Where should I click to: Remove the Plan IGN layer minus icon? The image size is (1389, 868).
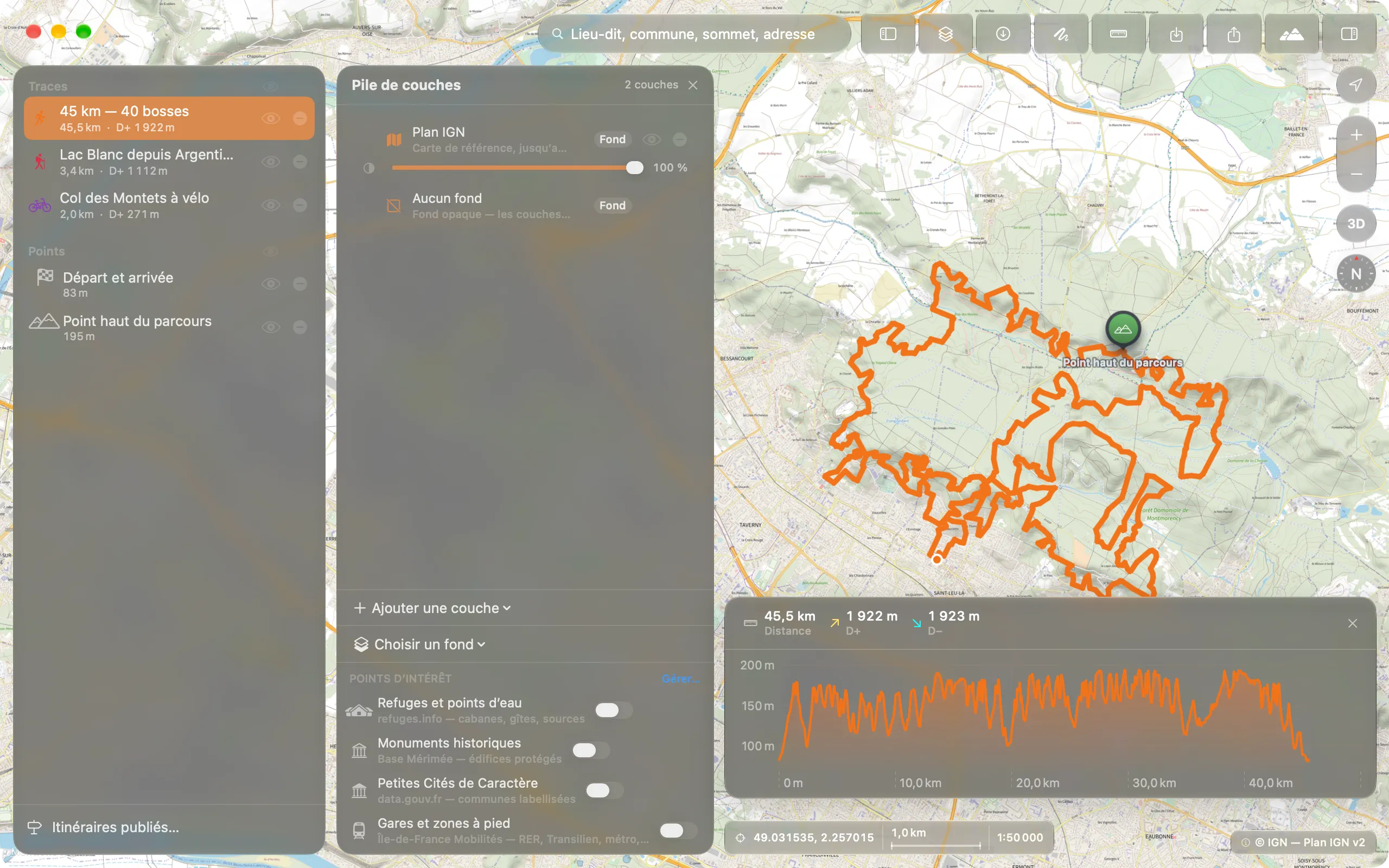(x=679, y=139)
